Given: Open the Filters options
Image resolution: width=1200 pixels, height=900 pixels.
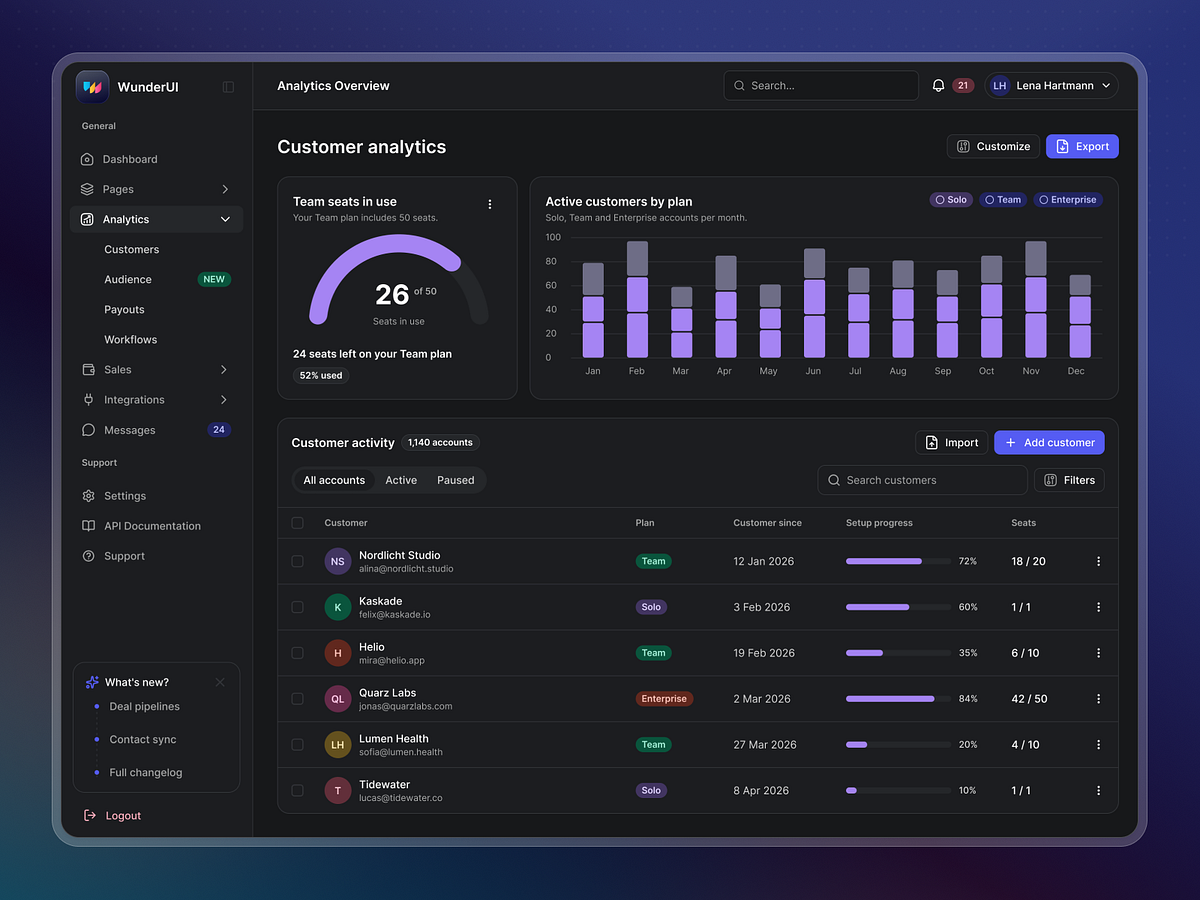Looking at the screenshot, I should (x=1069, y=480).
